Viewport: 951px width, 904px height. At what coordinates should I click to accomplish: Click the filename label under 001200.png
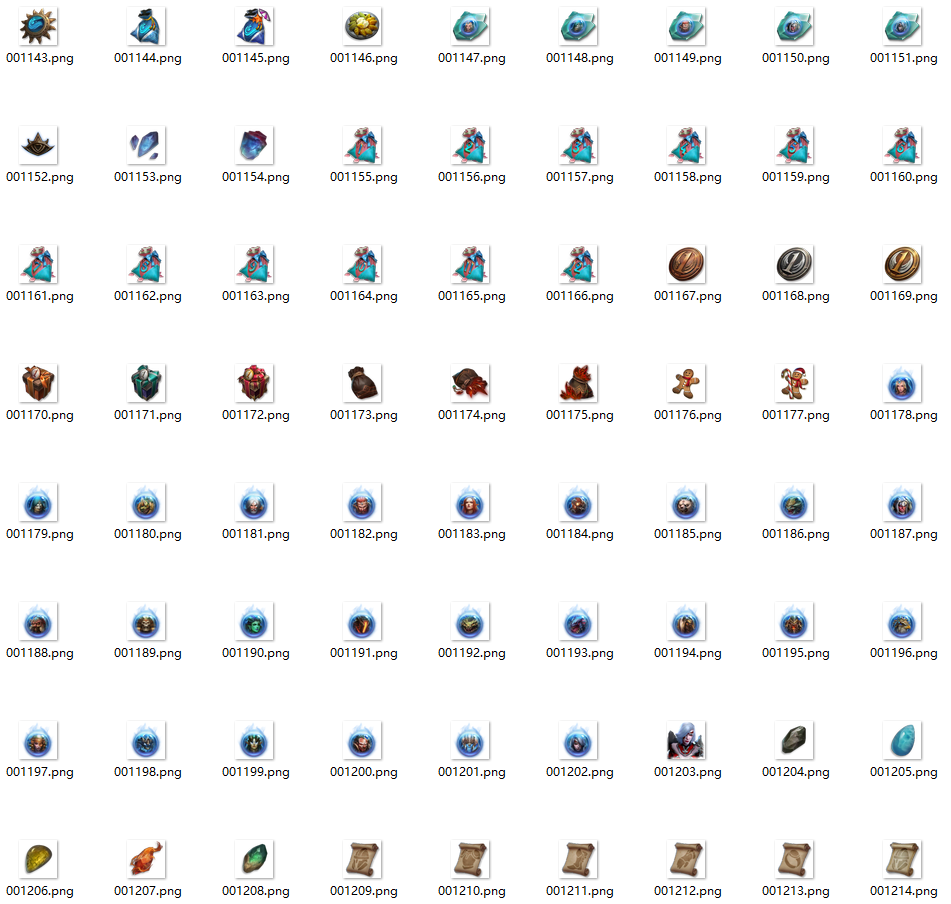point(362,772)
